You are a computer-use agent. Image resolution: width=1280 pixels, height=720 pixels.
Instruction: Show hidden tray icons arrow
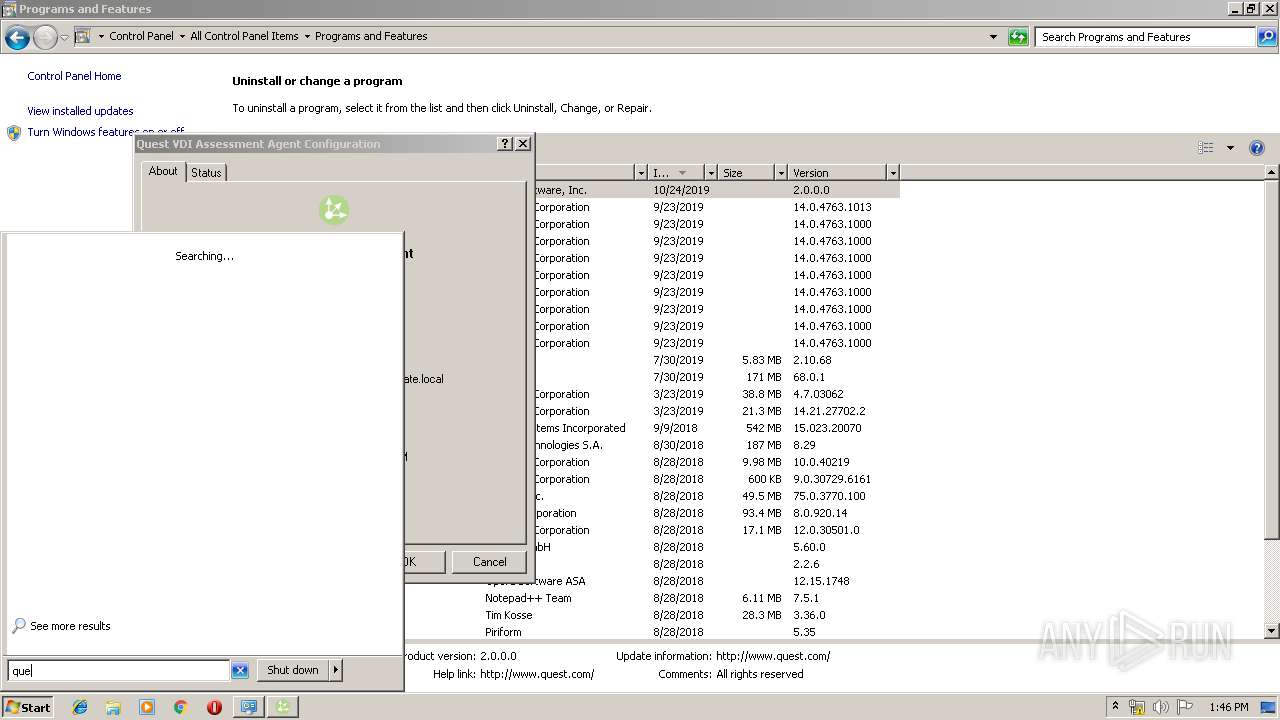pyautogui.click(x=1116, y=707)
